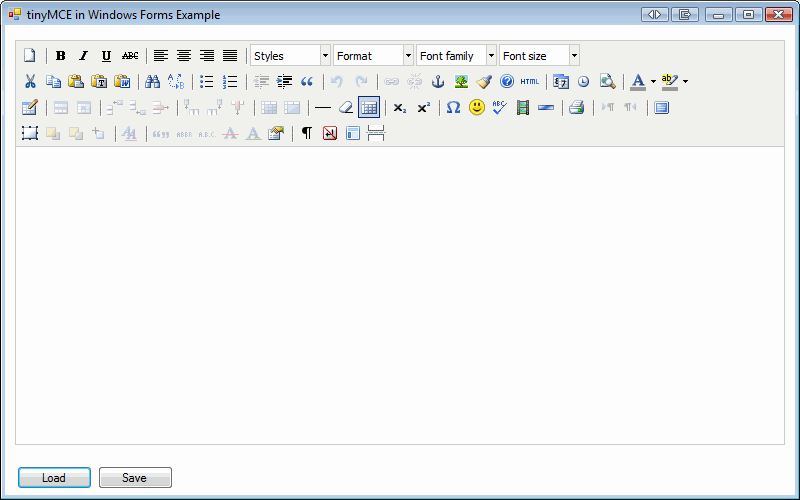The width and height of the screenshot is (800, 500).
Task: Open the Help icon
Action: 507,81
